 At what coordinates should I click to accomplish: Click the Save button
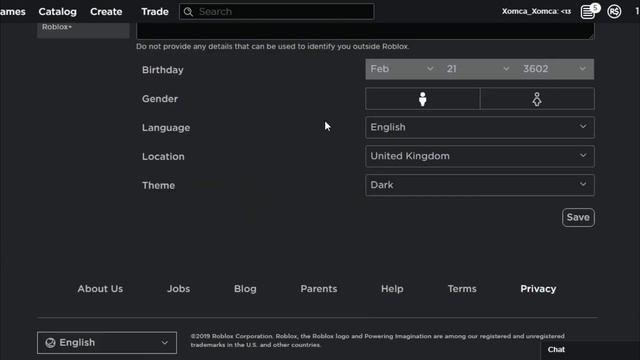point(578,217)
